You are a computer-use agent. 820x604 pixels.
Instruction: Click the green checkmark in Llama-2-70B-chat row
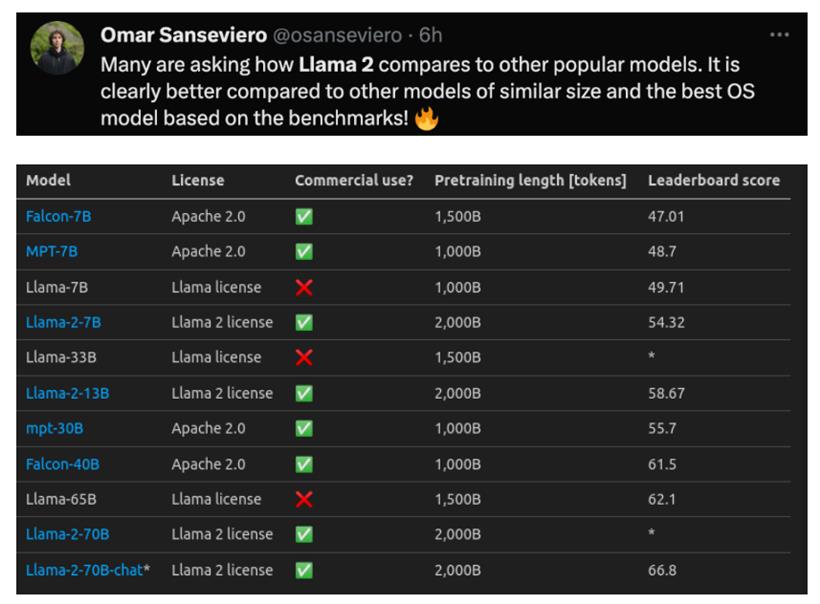[x=304, y=570]
